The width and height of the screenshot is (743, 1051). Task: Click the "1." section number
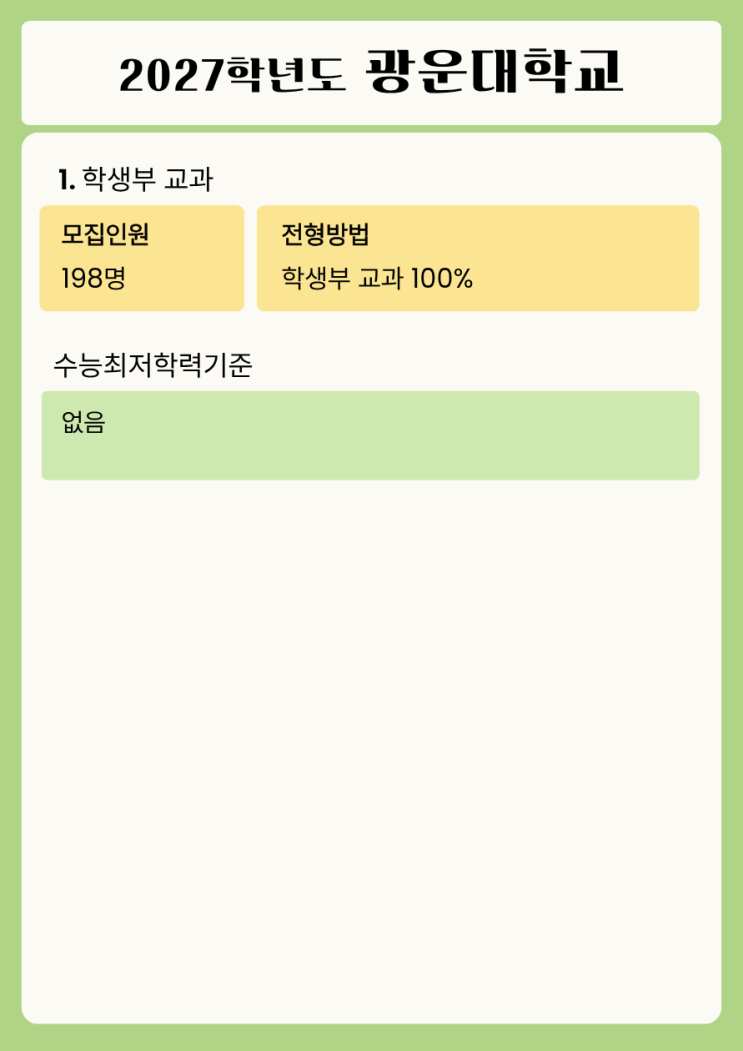[x=66, y=180]
